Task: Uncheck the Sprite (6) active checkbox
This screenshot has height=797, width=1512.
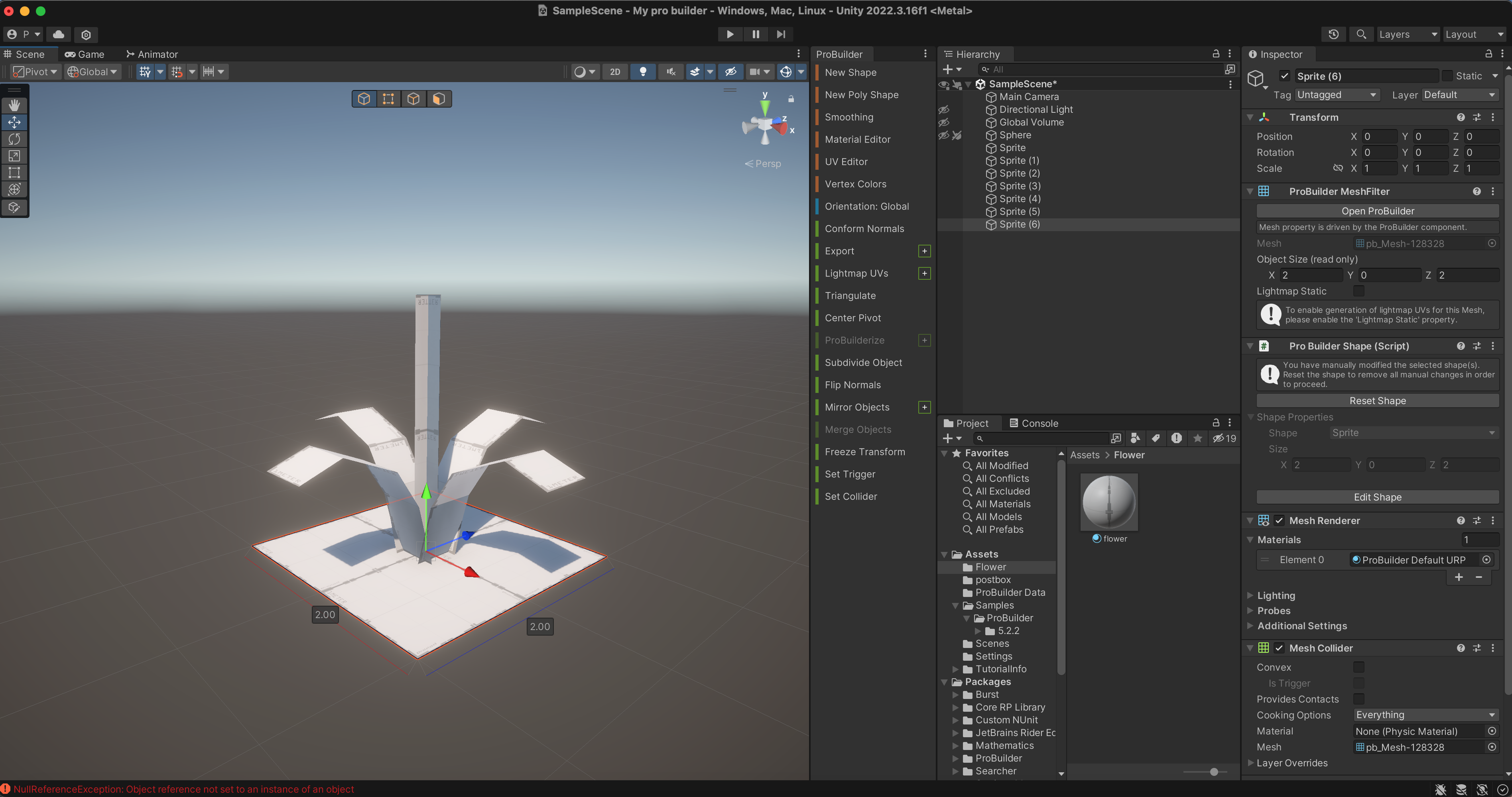Action: click(1285, 76)
